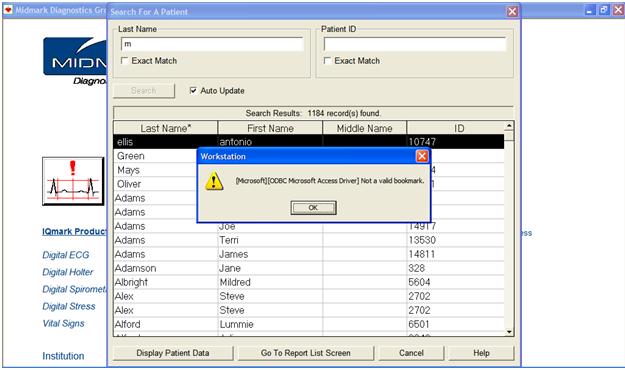This screenshot has width=625, height=370.
Task: Enable Exact Match under Patient ID
Action: 327,61
